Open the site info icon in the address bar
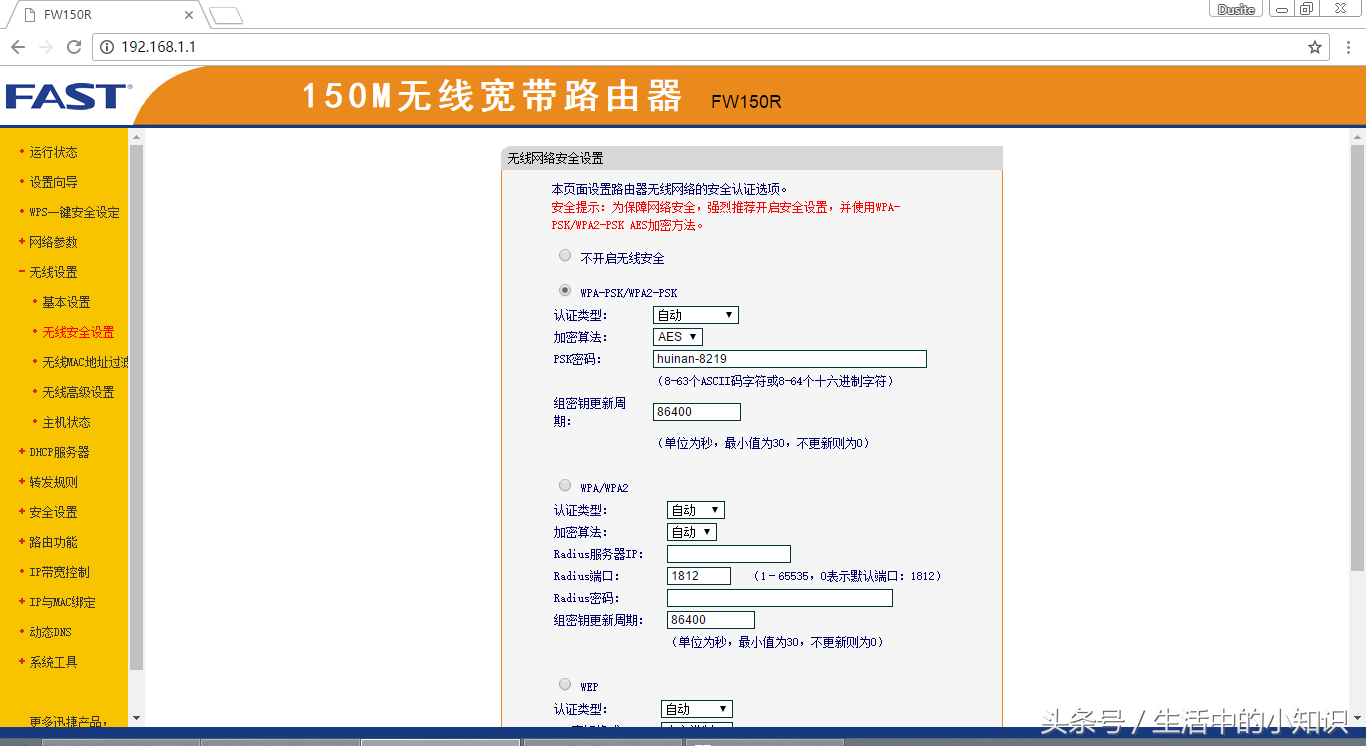The height and width of the screenshot is (746, 1366). 107,47
